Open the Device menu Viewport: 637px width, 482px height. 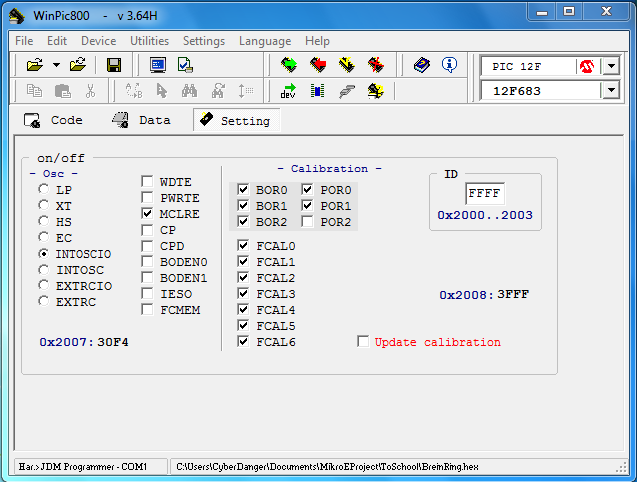pyautogui.click(x=99, y=41)
